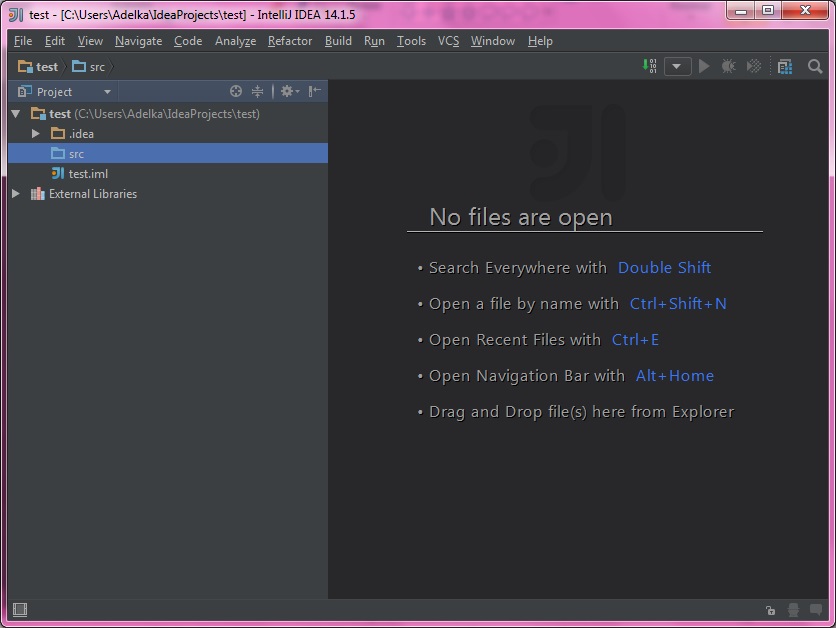Click the test breadcrumb in navigation bar
The width and height of the screenshot is (836, 628).
pyautogui.click(x=38, y=67)
